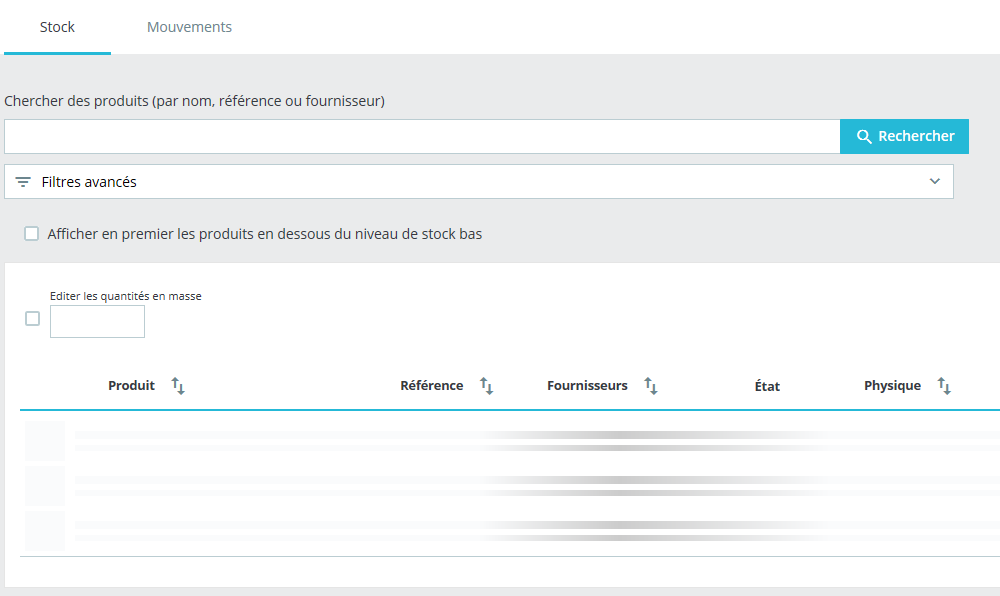Image resolution: width=1000 pixels, height=596 pixels.
Task: Click the Physique column header
Action: [x=892, y=386]
